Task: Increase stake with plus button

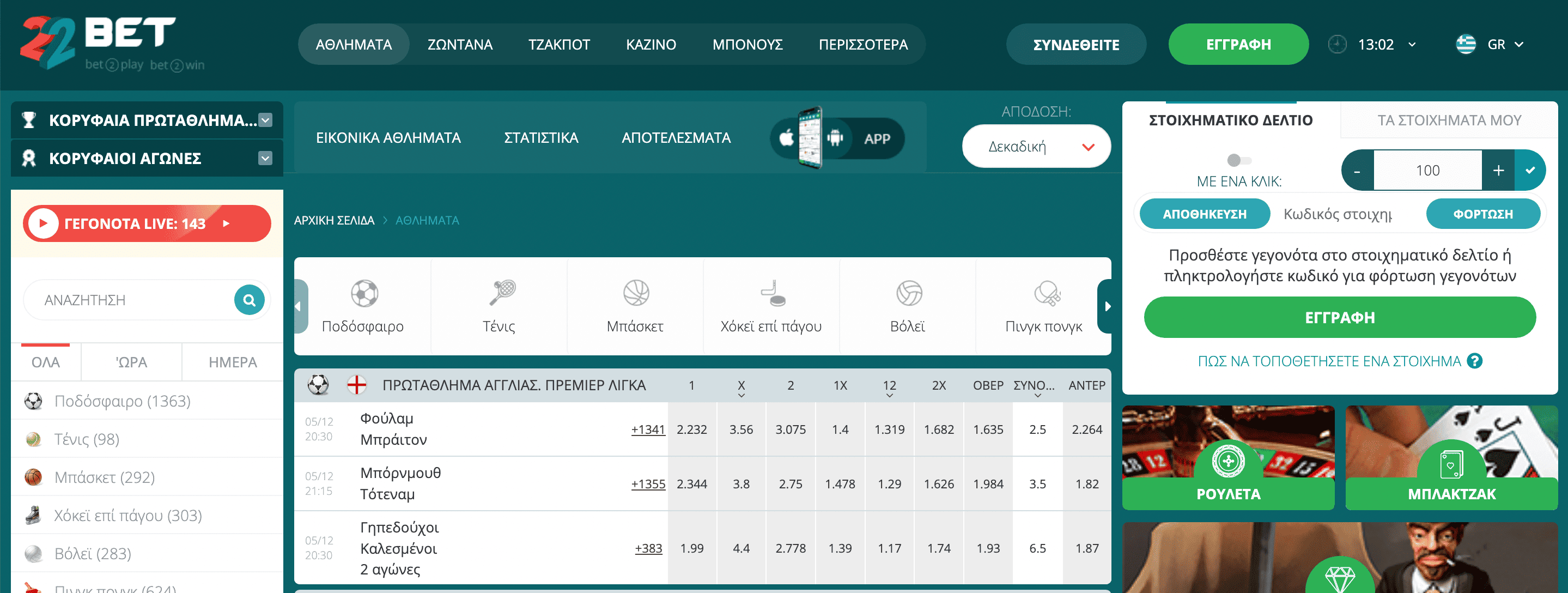Action: (x=1498, y=171)
